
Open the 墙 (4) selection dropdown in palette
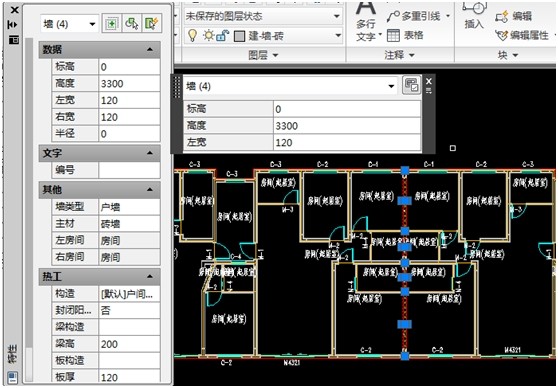(x=69, y=24)
